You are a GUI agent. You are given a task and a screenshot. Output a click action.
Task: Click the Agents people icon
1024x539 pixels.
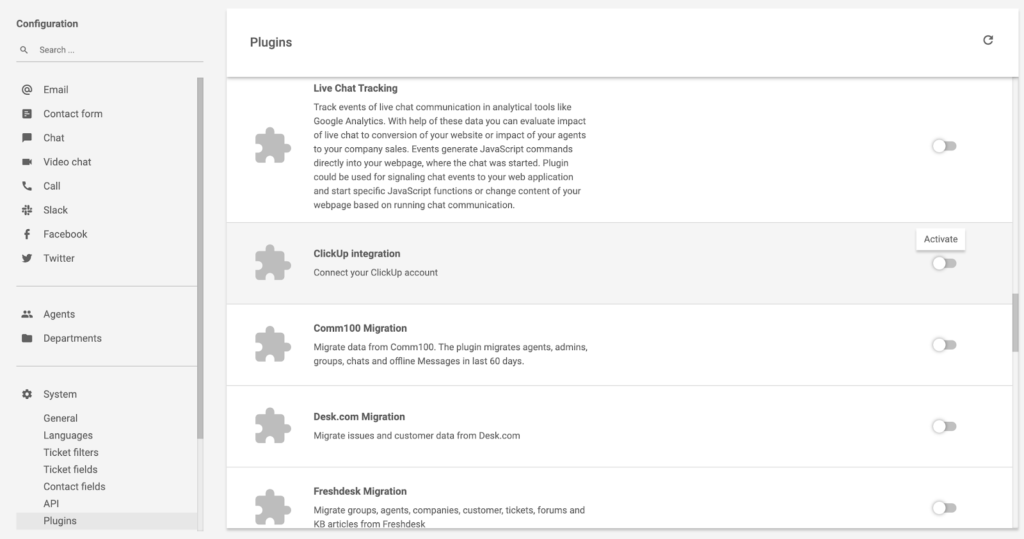click(27, 314)
